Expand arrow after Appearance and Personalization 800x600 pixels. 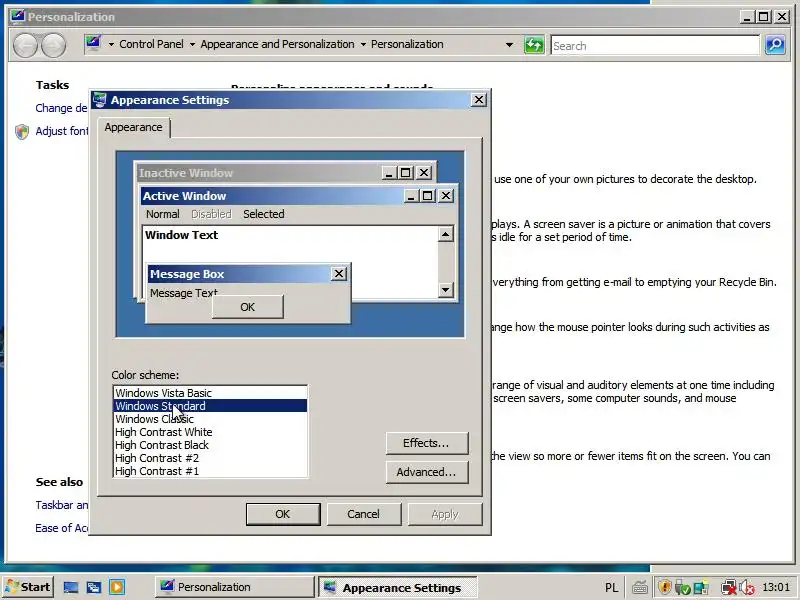click(x=363, y=45)
